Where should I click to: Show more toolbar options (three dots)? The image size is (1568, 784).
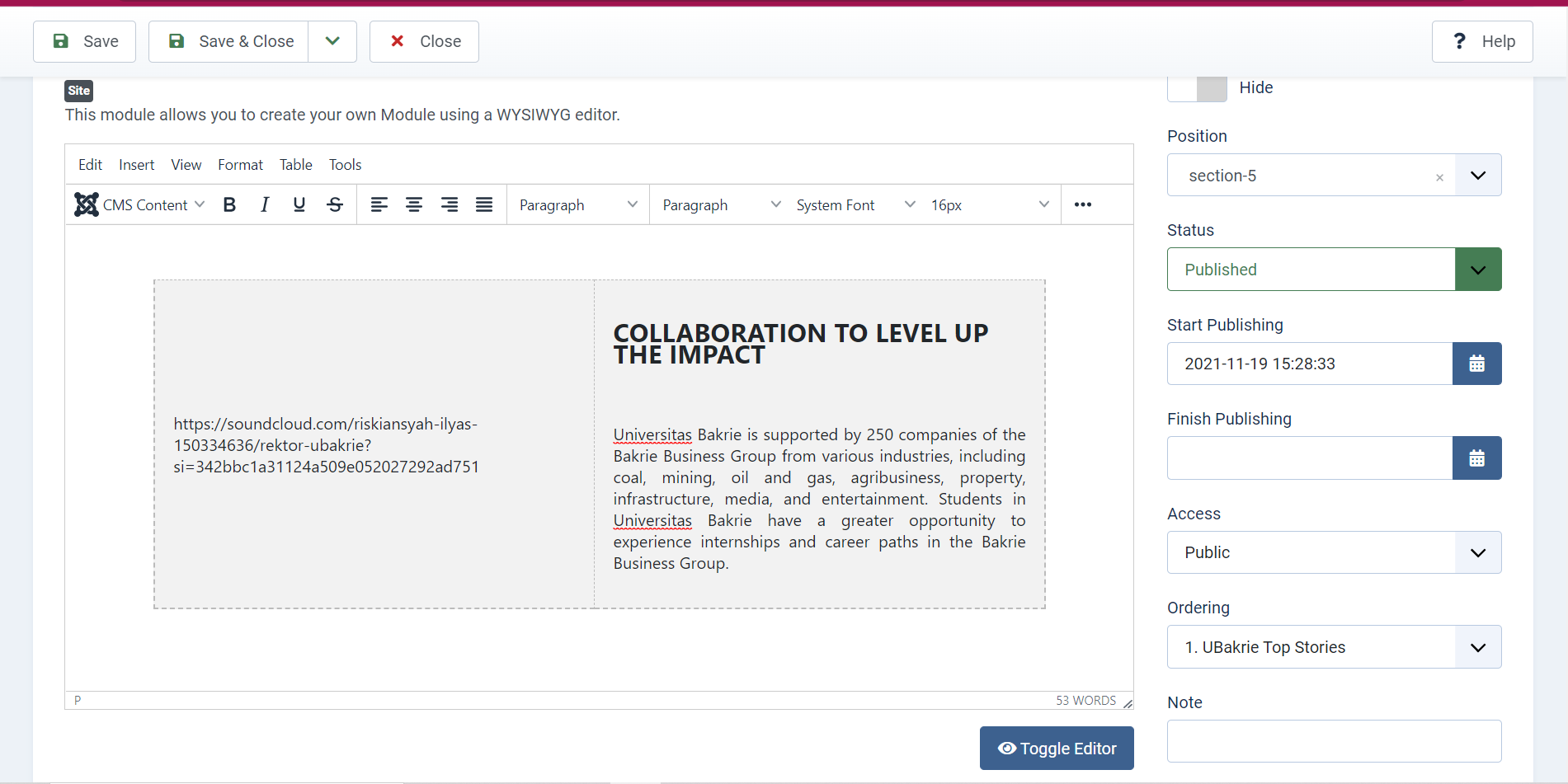[x=1083, y=205]
